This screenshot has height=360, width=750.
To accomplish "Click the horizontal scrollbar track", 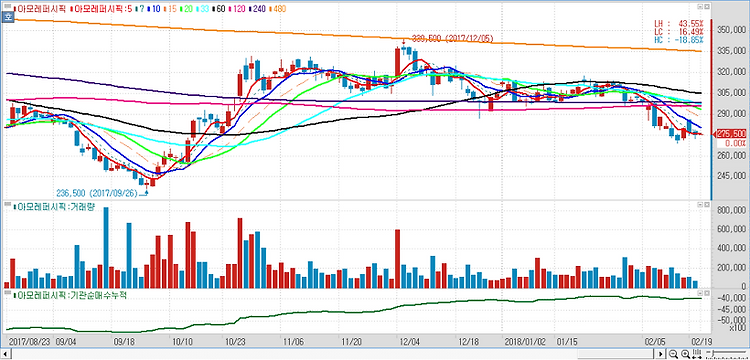I will click(x=332, y=354).
